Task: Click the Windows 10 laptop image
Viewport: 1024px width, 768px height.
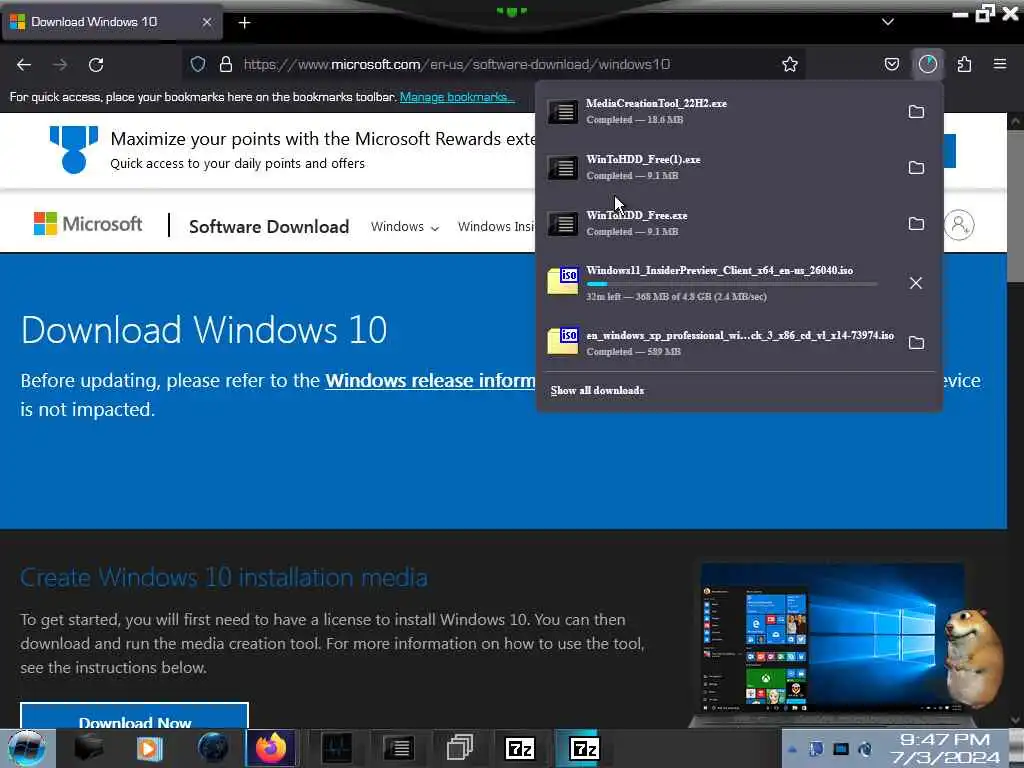Action: click(833, 645)
